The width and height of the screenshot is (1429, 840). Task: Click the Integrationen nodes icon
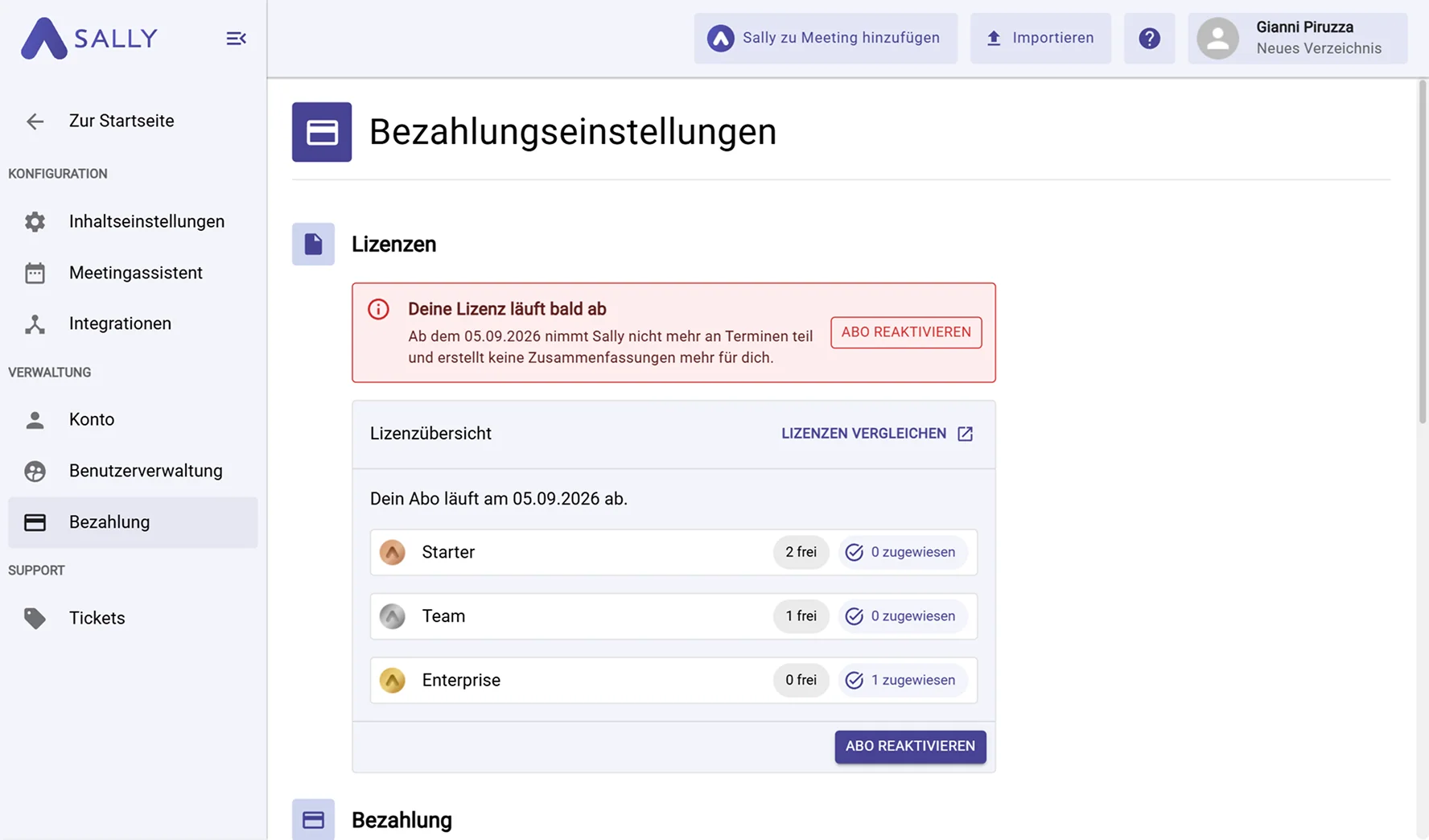[35, 324]
